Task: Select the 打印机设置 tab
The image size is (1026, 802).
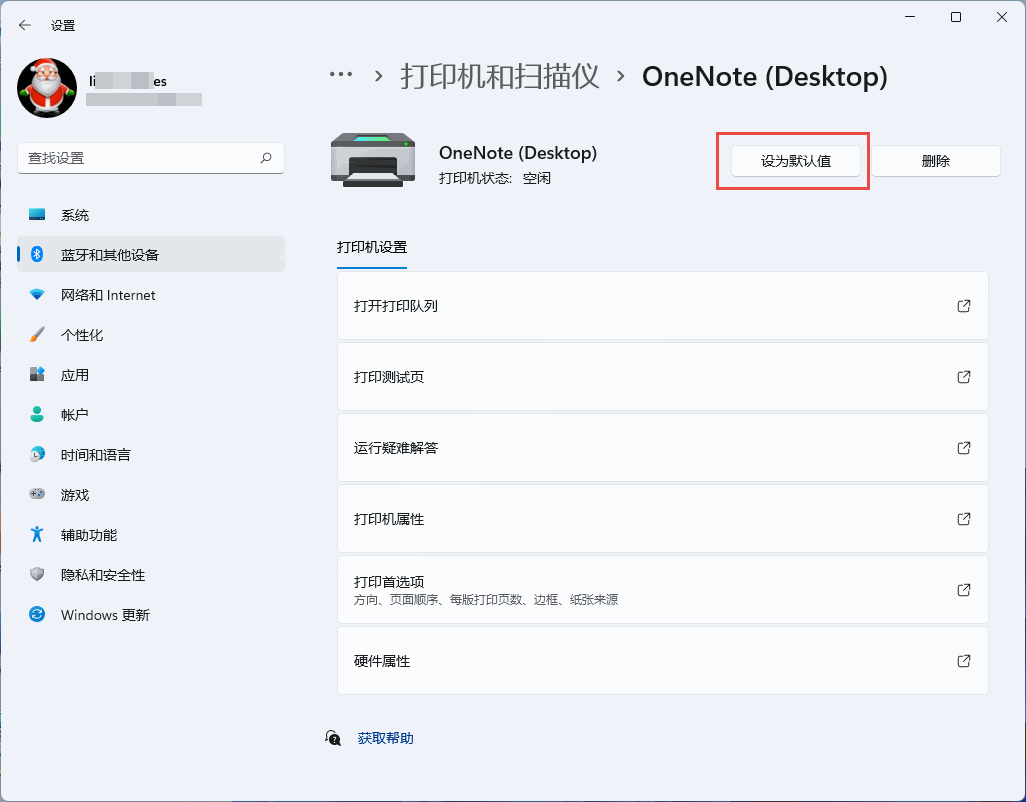Action: pyautogui.click(x=372, y=247)
